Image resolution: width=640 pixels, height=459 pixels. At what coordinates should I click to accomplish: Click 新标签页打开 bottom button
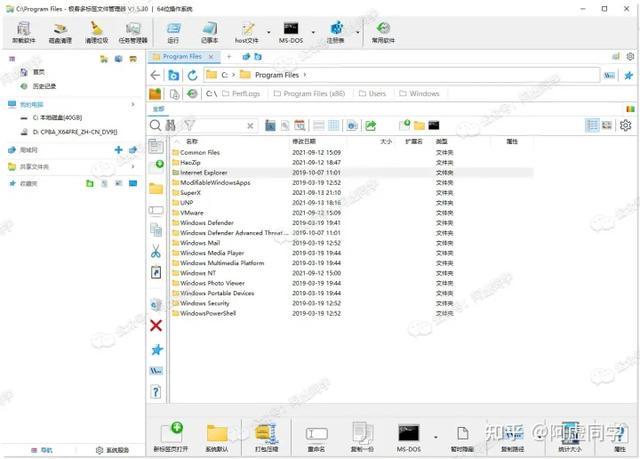coord(171,437)
